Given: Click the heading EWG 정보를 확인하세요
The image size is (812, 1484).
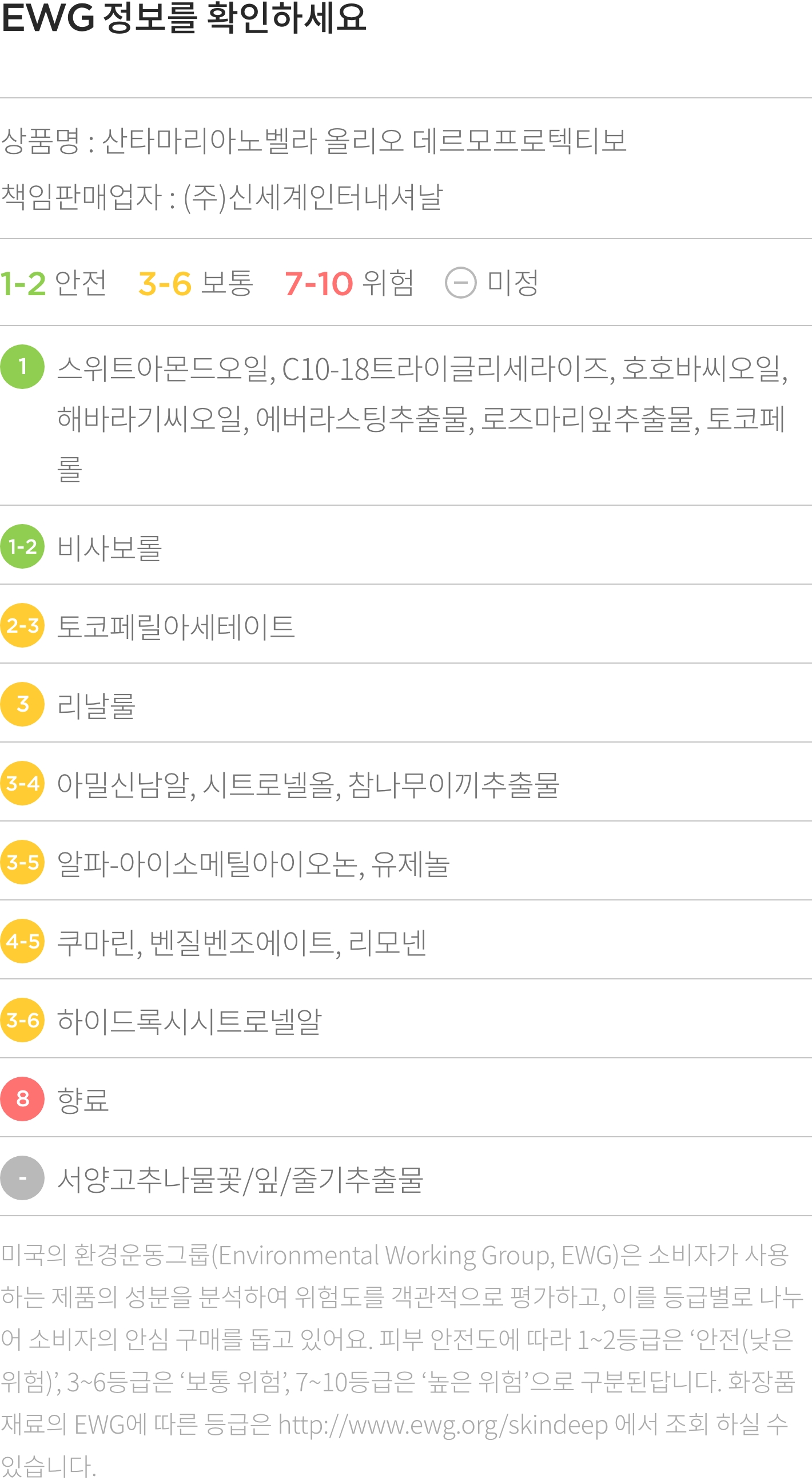Looking at the screenshot, I should point(184,17).
